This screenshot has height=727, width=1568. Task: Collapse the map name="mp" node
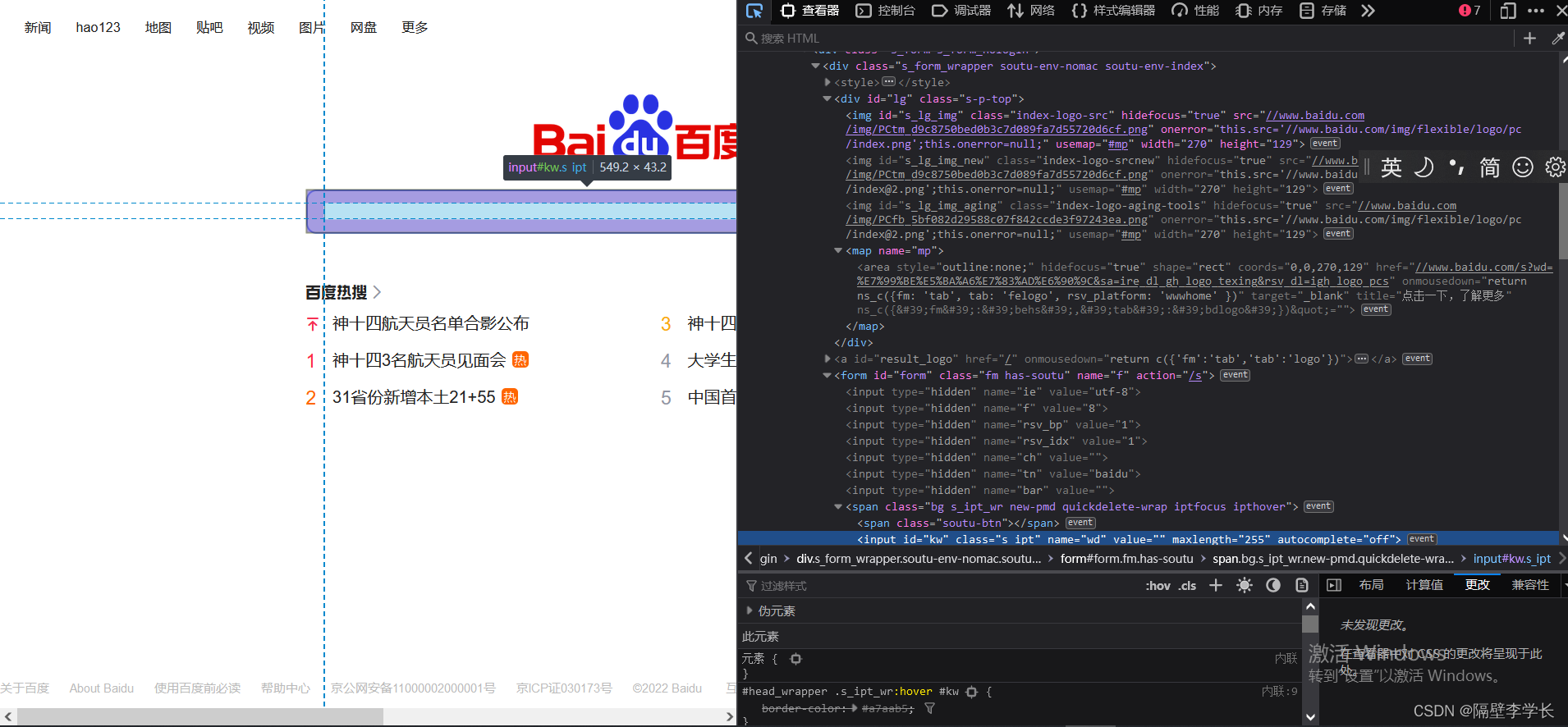(x=838, y=250)
